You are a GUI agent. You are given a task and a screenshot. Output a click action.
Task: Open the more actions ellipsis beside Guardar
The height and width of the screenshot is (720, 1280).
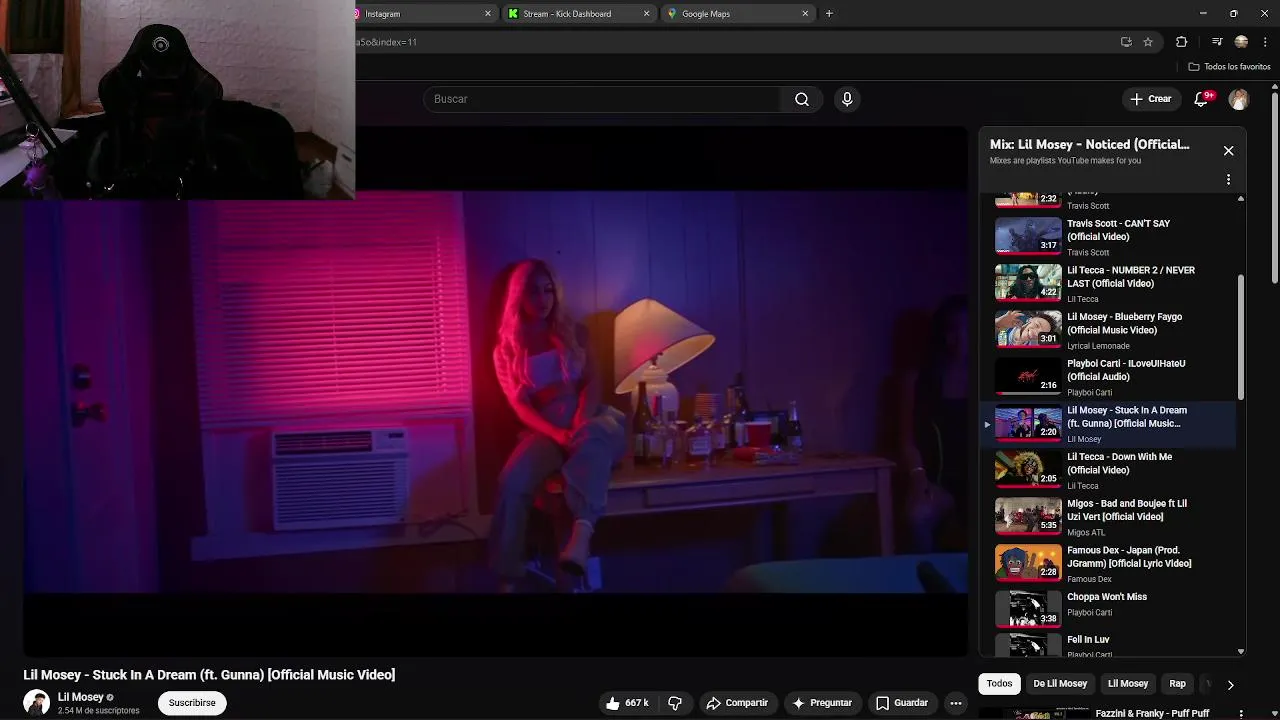click(x=956, y=703)
